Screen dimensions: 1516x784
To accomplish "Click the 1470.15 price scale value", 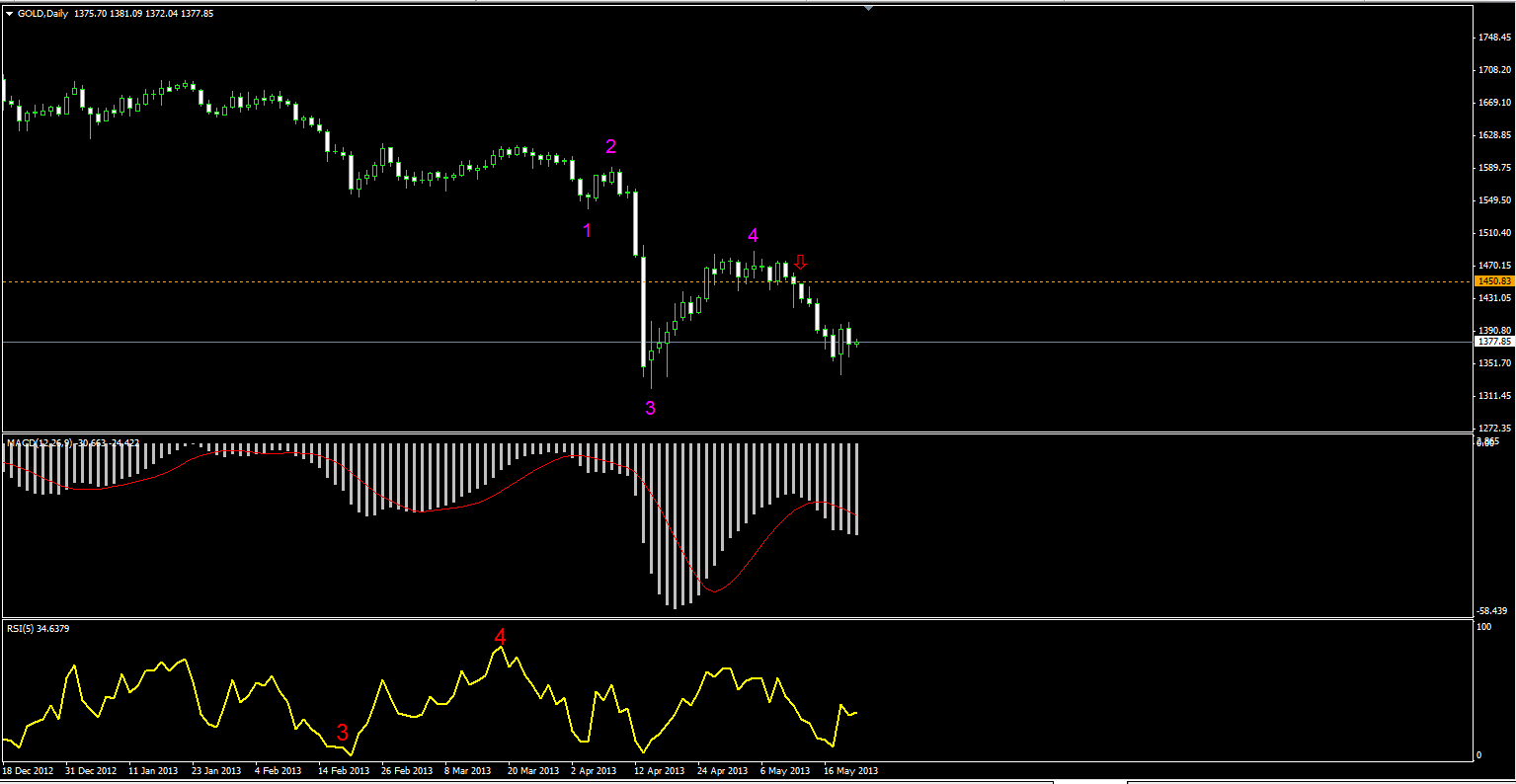I will (1495, 266).
